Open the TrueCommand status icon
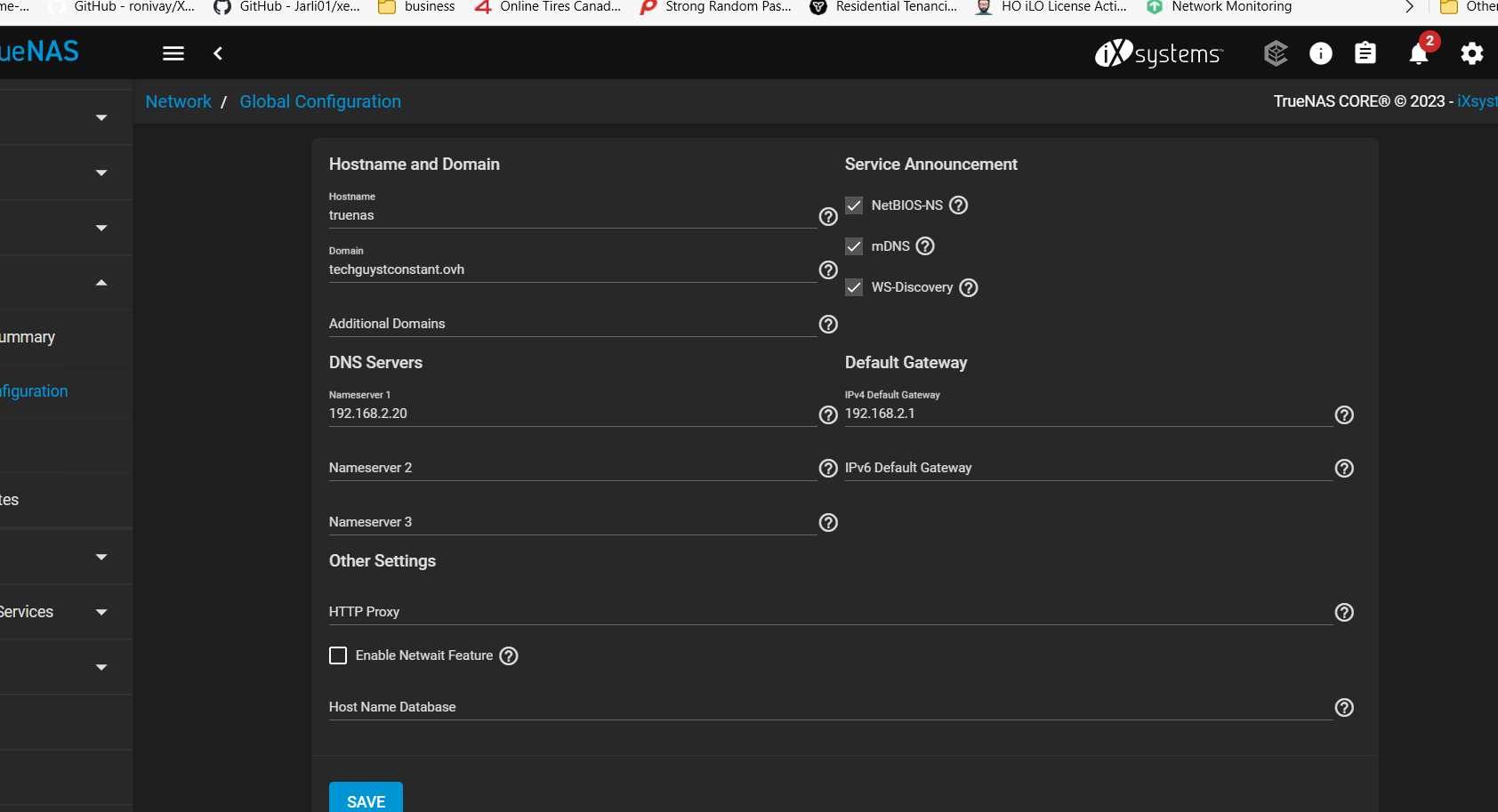1498x812 pixels. click(1276, 53)
